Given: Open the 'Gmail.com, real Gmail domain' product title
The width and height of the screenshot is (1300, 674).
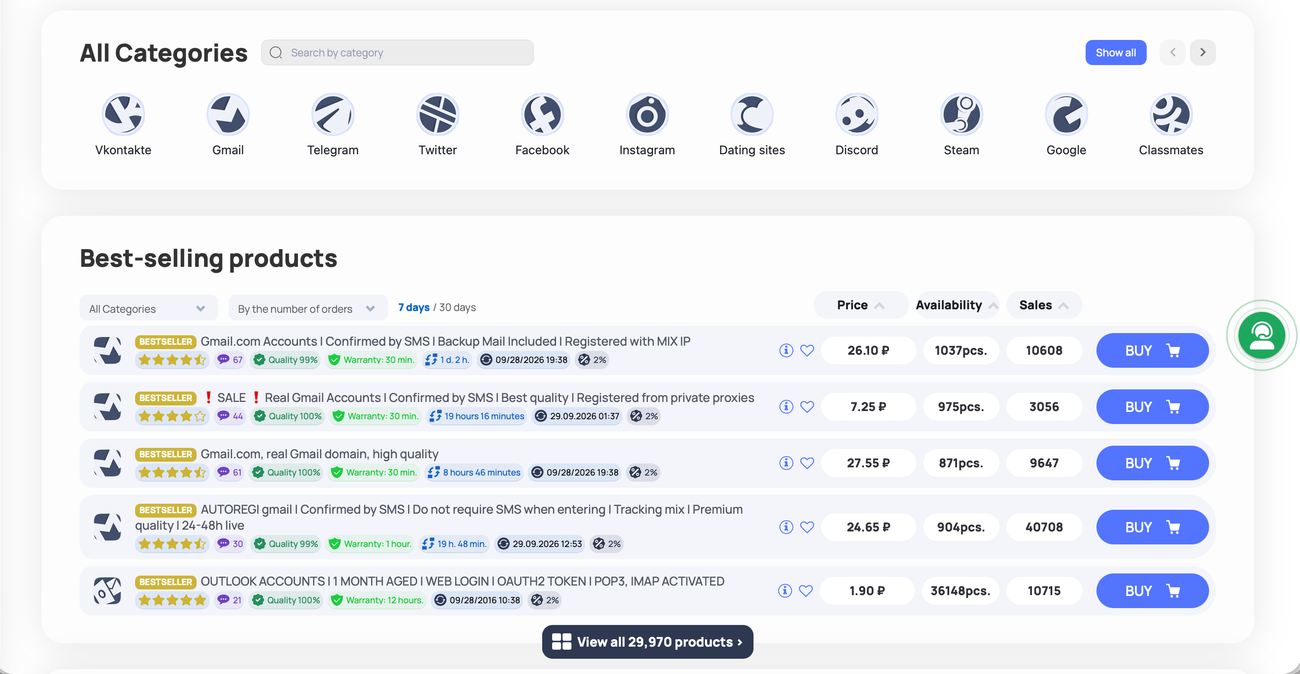Looking at the screenshot, I should tap(320, 454).
